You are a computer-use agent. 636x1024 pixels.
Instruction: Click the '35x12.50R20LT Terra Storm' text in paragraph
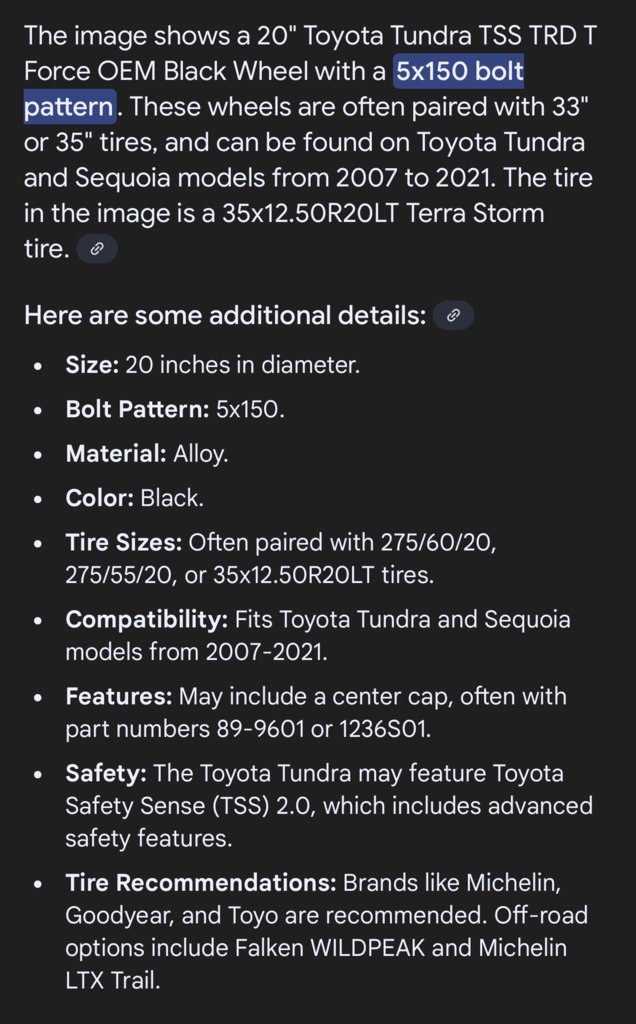tap(383, 213)
